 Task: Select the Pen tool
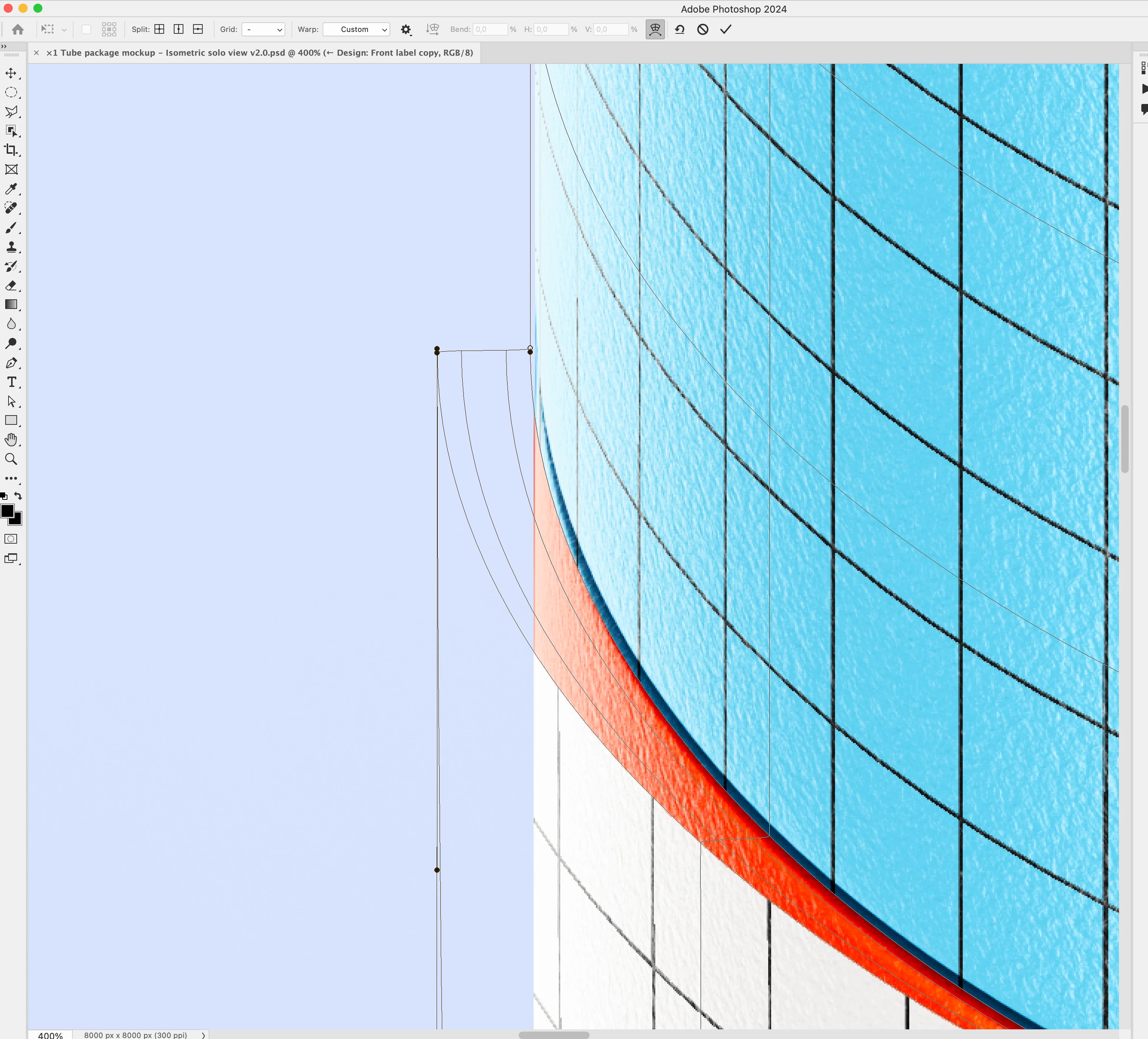coord(11,363)
